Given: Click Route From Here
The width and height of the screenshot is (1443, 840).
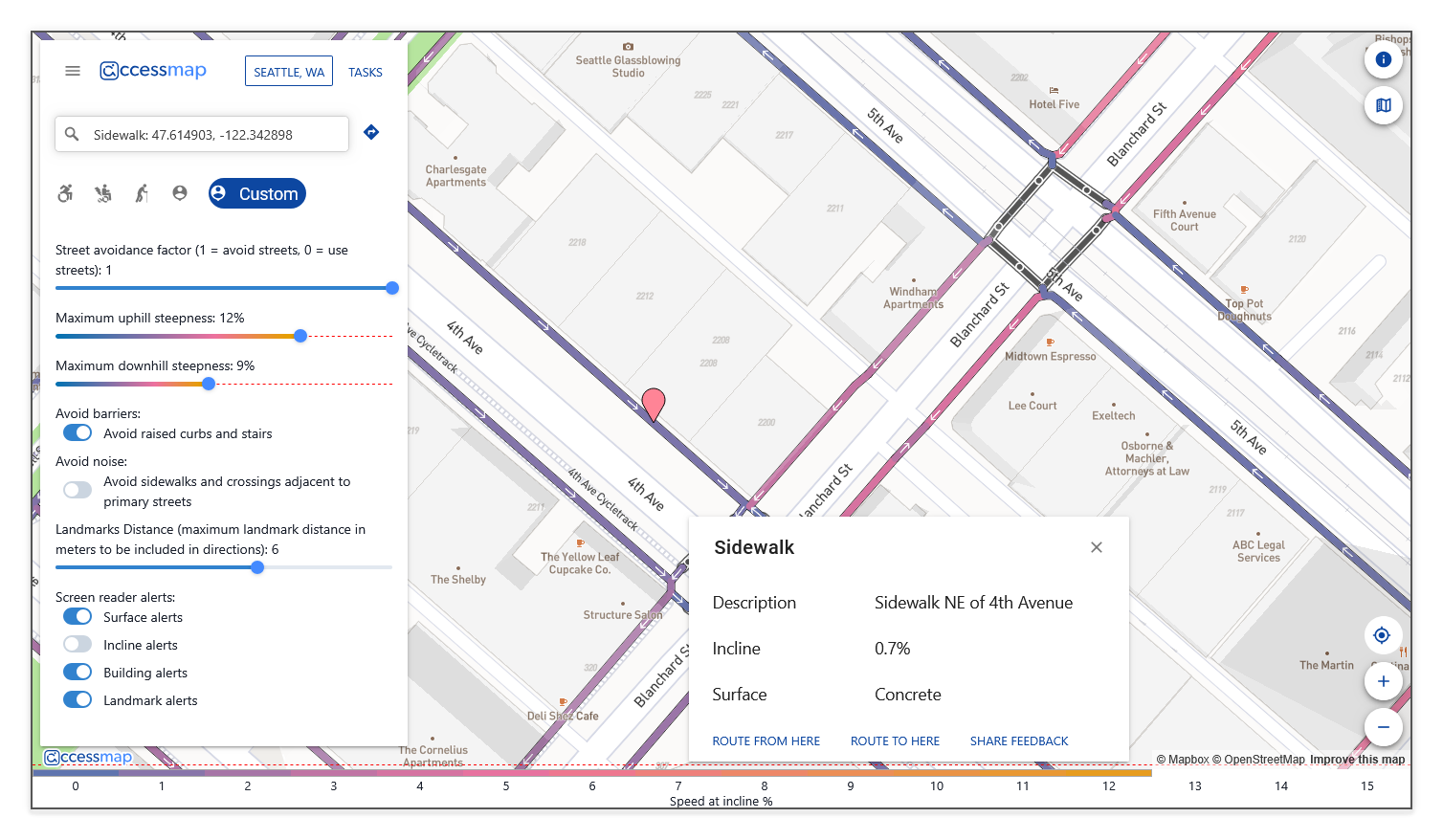Looking at the screenshot, I should pos(766,741).
